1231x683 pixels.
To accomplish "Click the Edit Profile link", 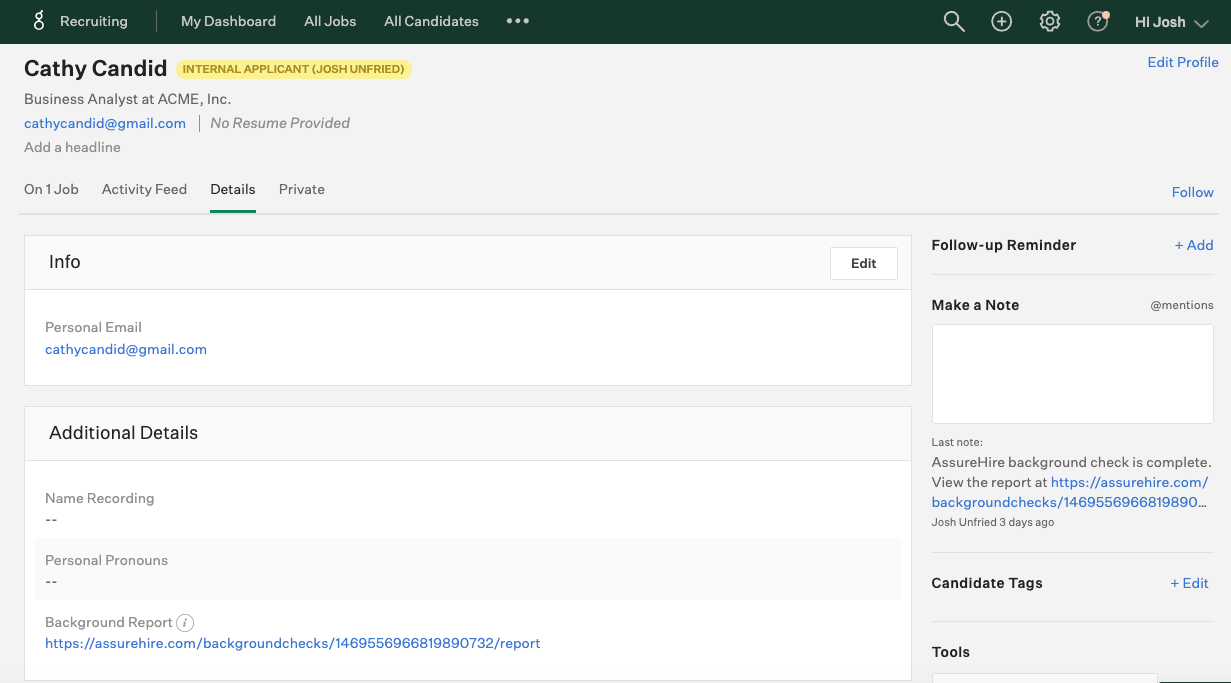I will [x=1182, y=62].
